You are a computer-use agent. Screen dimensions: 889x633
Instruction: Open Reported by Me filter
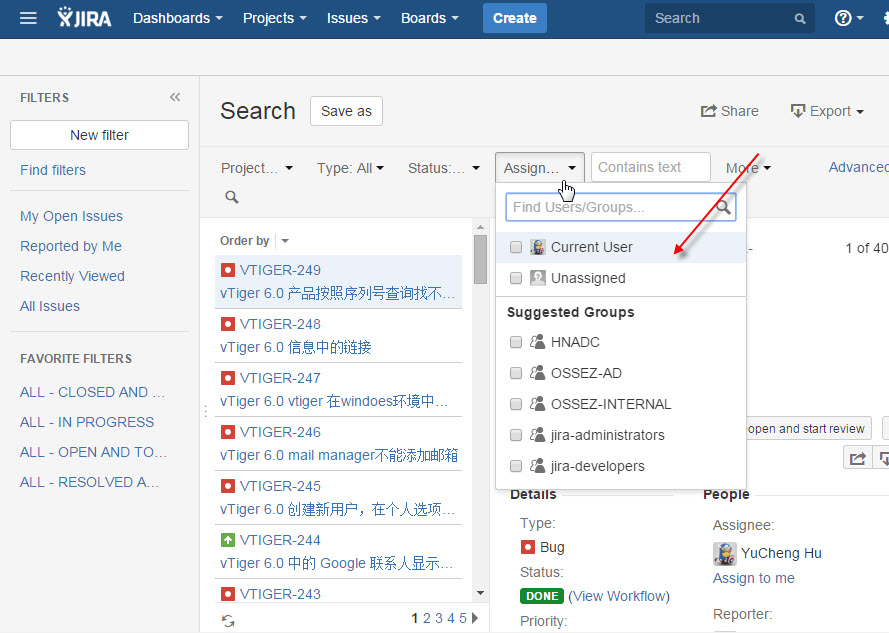pos(71,246)
